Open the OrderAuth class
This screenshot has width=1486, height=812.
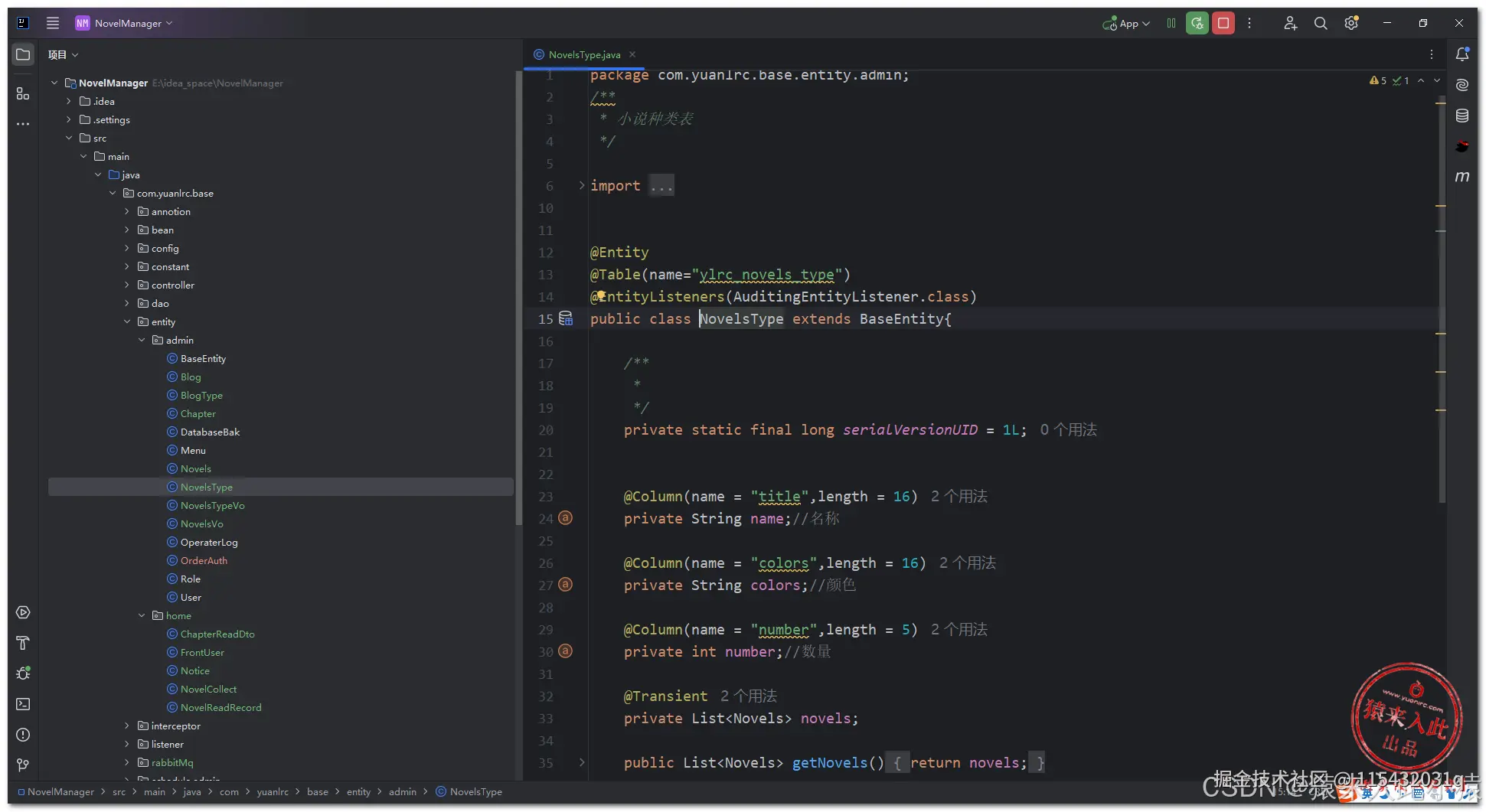pos(204,560)
